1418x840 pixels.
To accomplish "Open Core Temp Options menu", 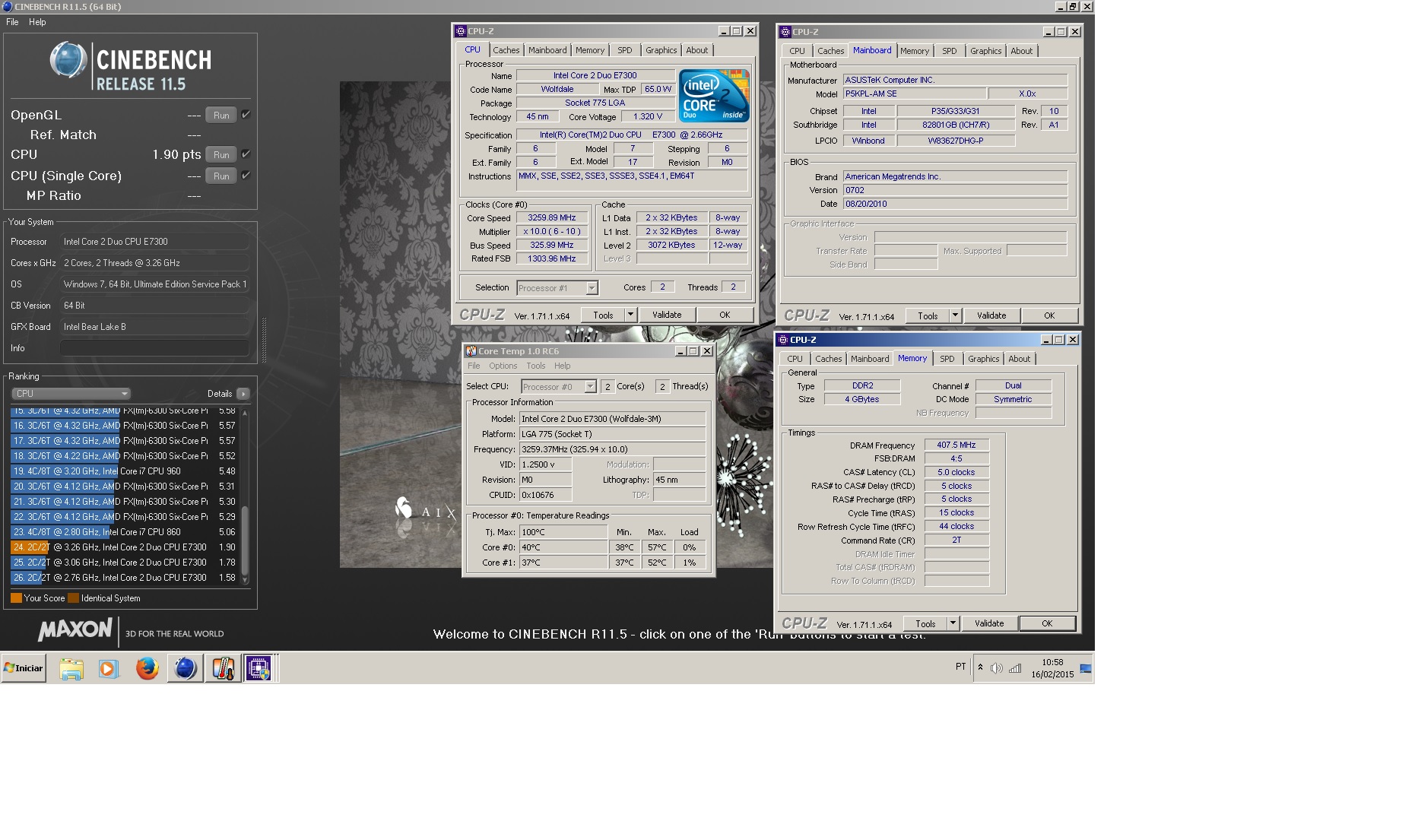I will click(x=503, y=366).
